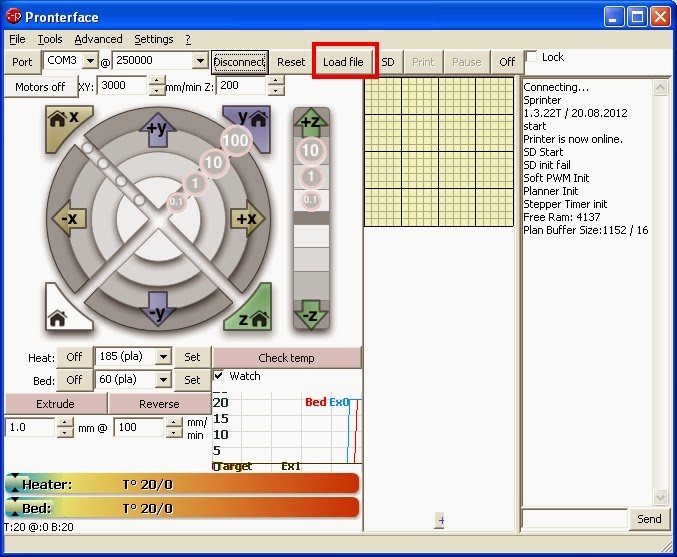677x557 pixels.
Task: Uncheck the Watch temperature checkbox
Action: coord(219,375)
